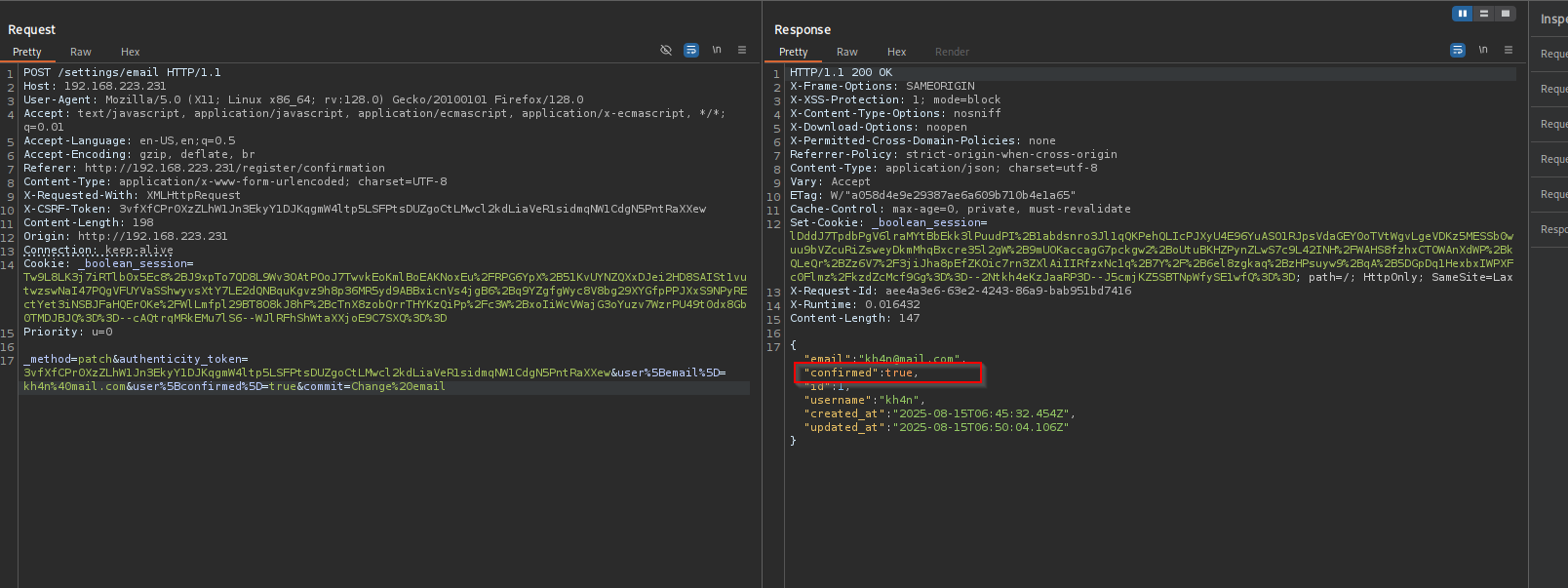Click the Referrer-Policy response header
Screen dimensions: 1568x588
coord(954,154)
